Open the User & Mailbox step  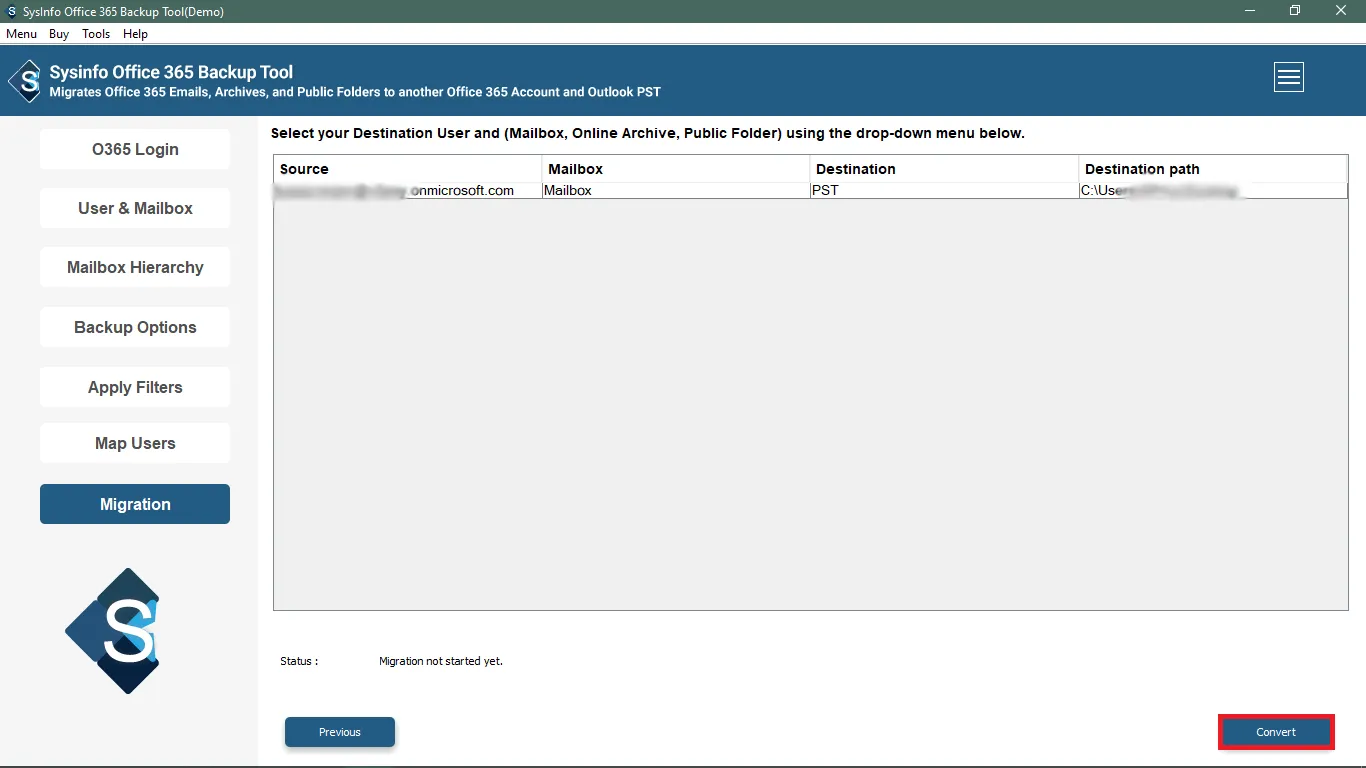tap(135, 208)
